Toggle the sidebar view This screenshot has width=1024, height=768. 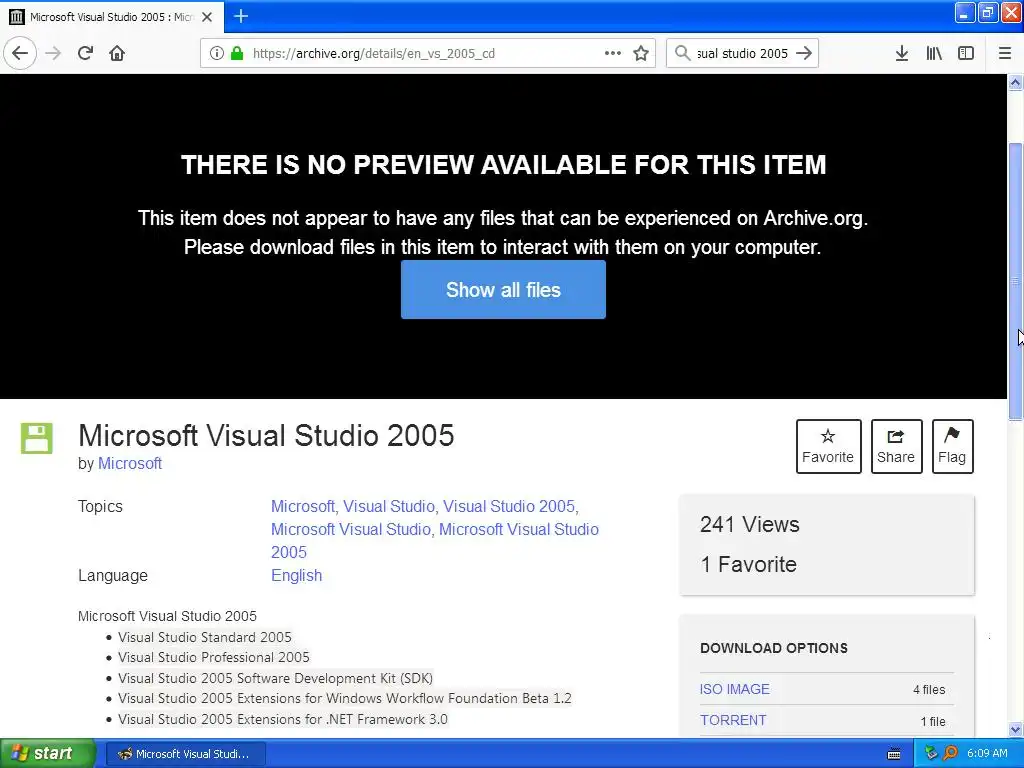[966, 53]
